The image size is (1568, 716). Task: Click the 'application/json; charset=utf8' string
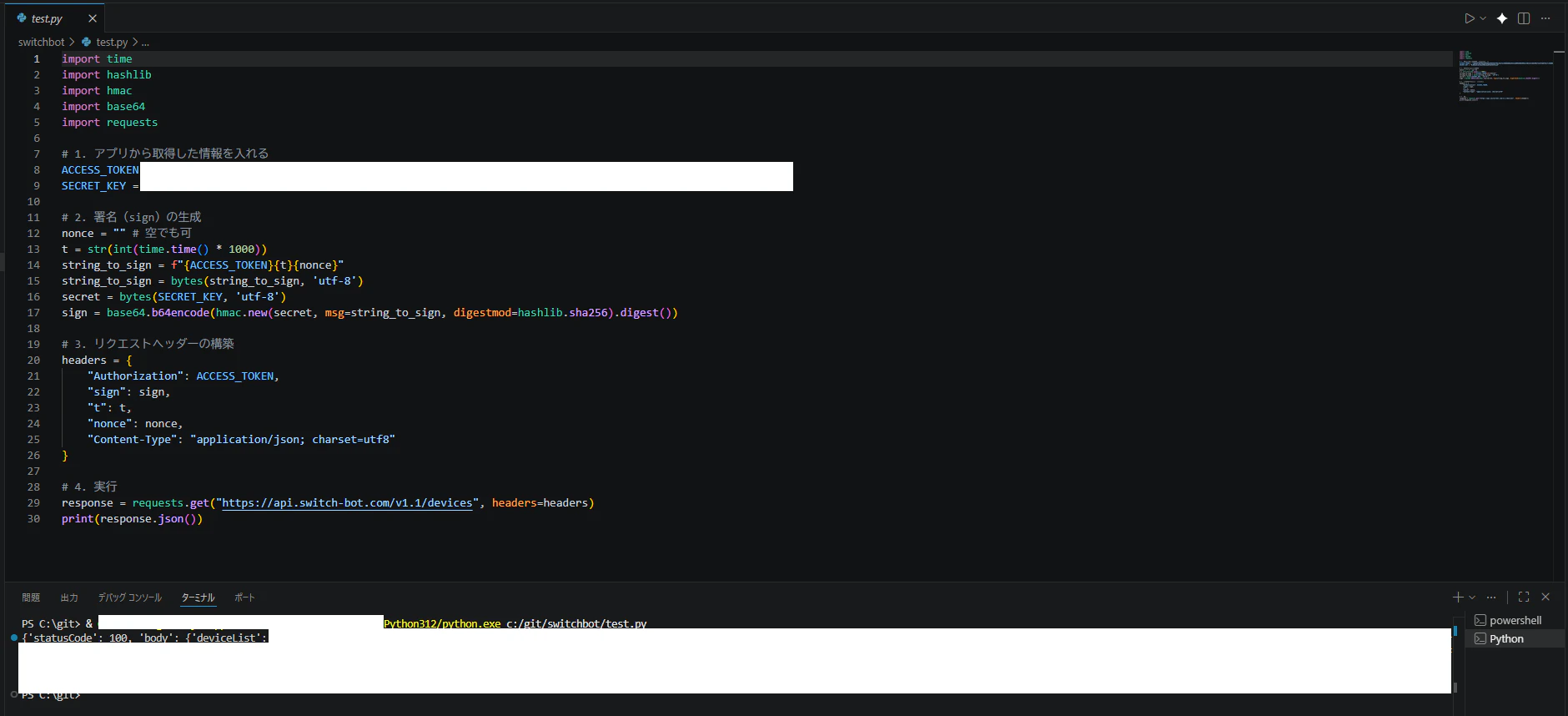coord(293,440)
